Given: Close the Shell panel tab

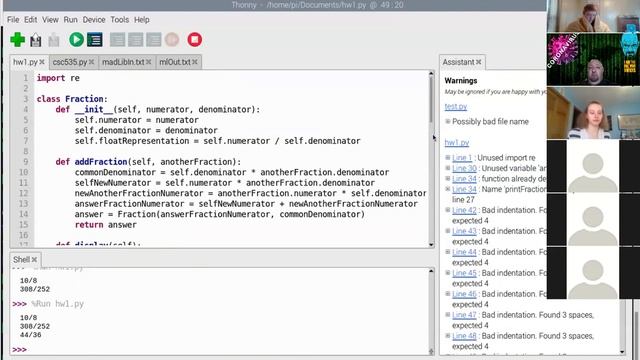Looking at the screenshot, I should click(x=34, y=260).
